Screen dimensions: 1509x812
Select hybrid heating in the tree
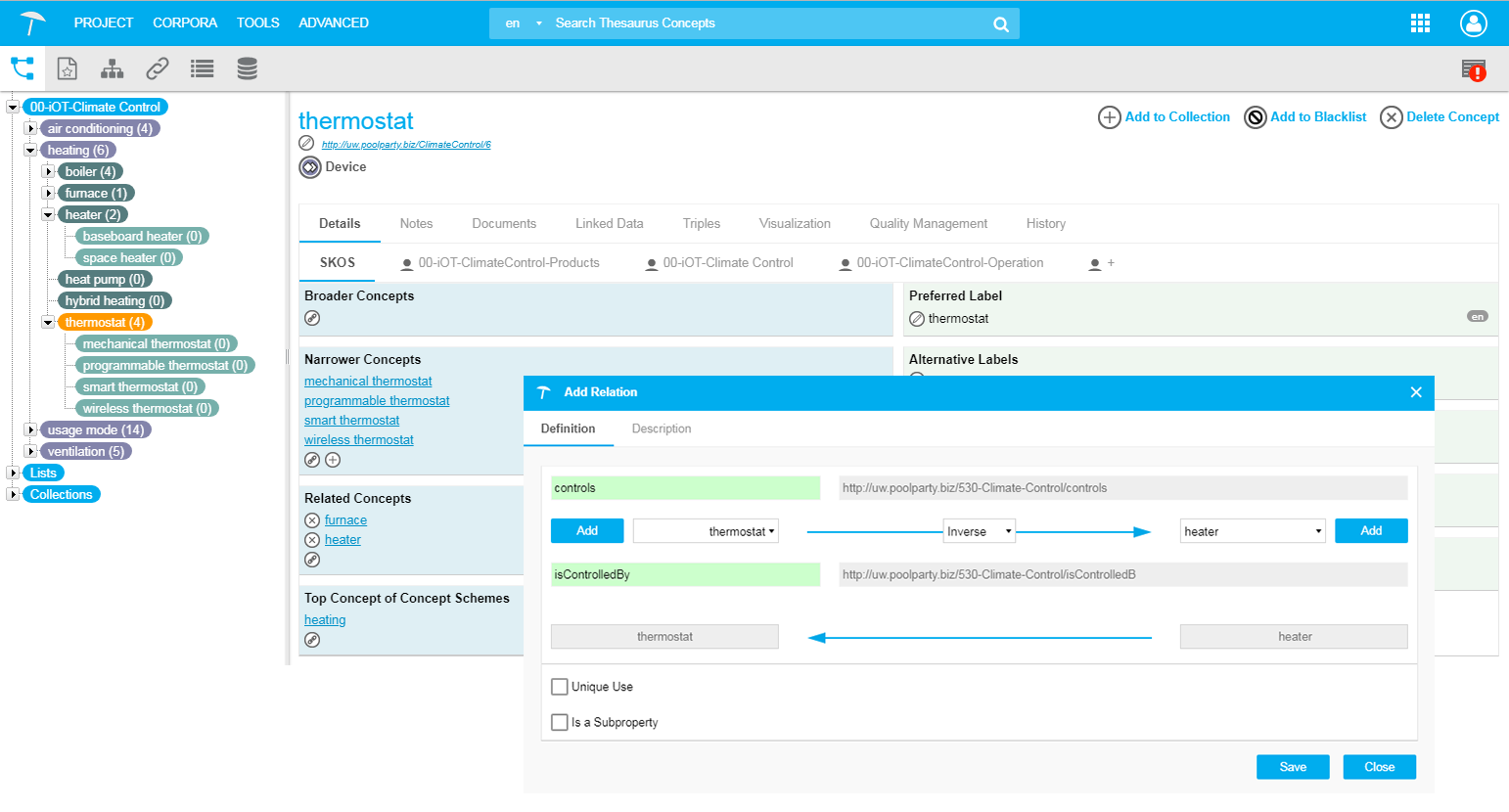pos(114,300)
